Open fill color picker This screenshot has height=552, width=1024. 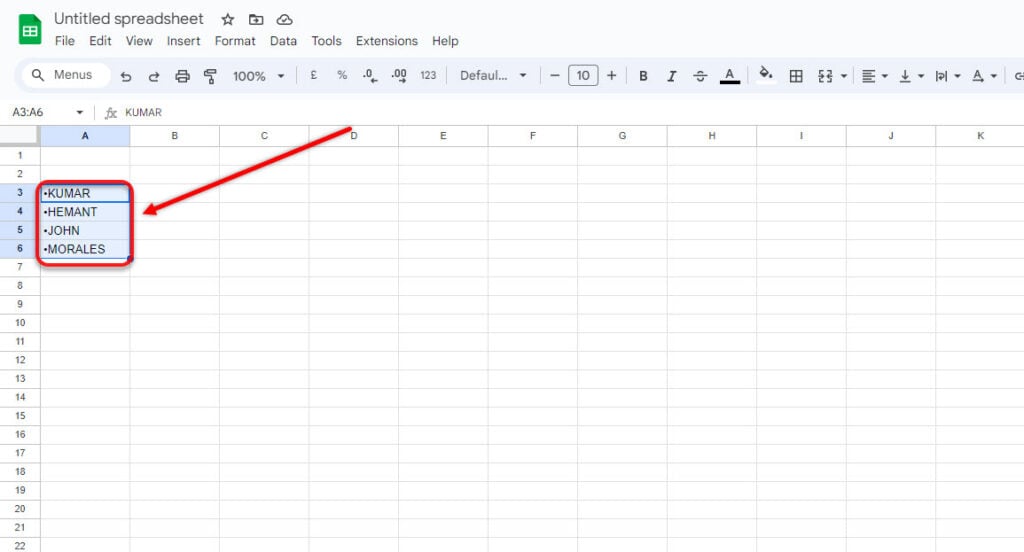[x=766, y=74]
